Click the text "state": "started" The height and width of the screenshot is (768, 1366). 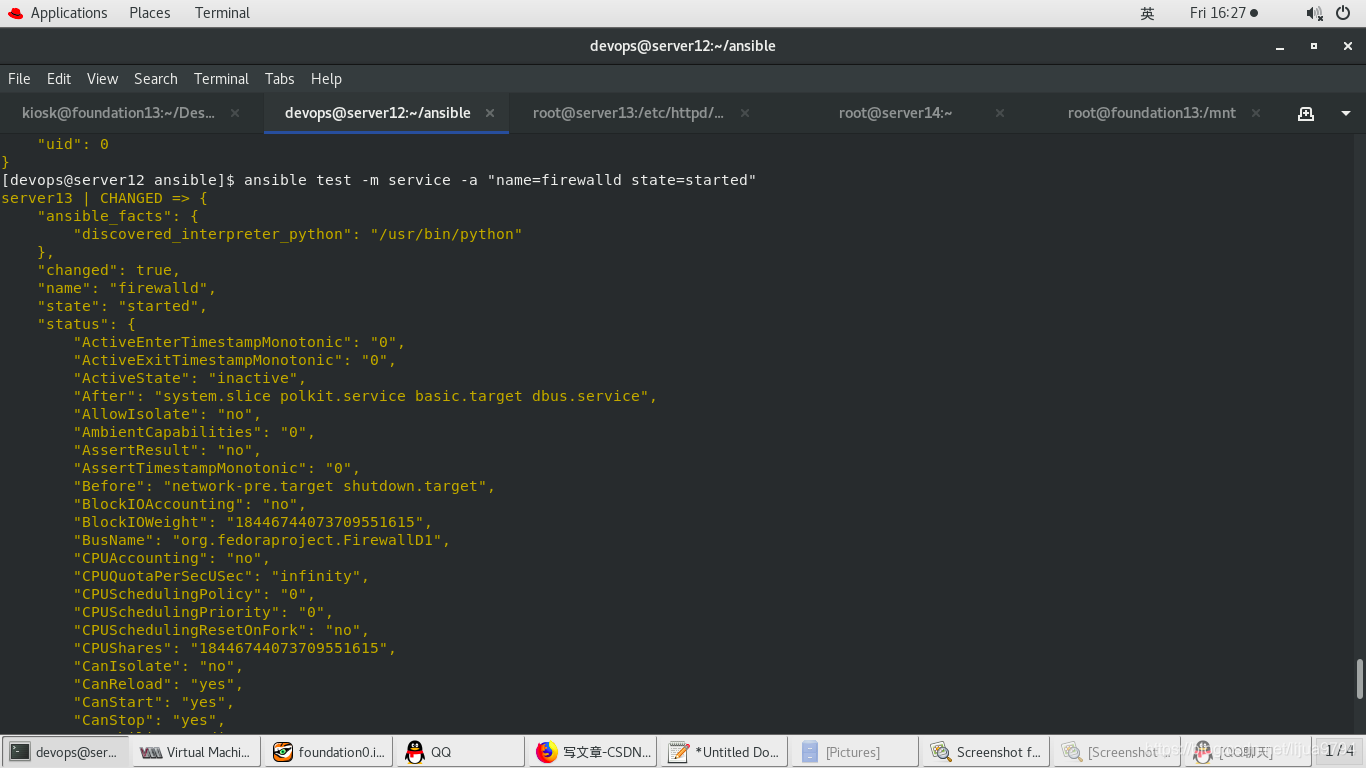(122, 306)
